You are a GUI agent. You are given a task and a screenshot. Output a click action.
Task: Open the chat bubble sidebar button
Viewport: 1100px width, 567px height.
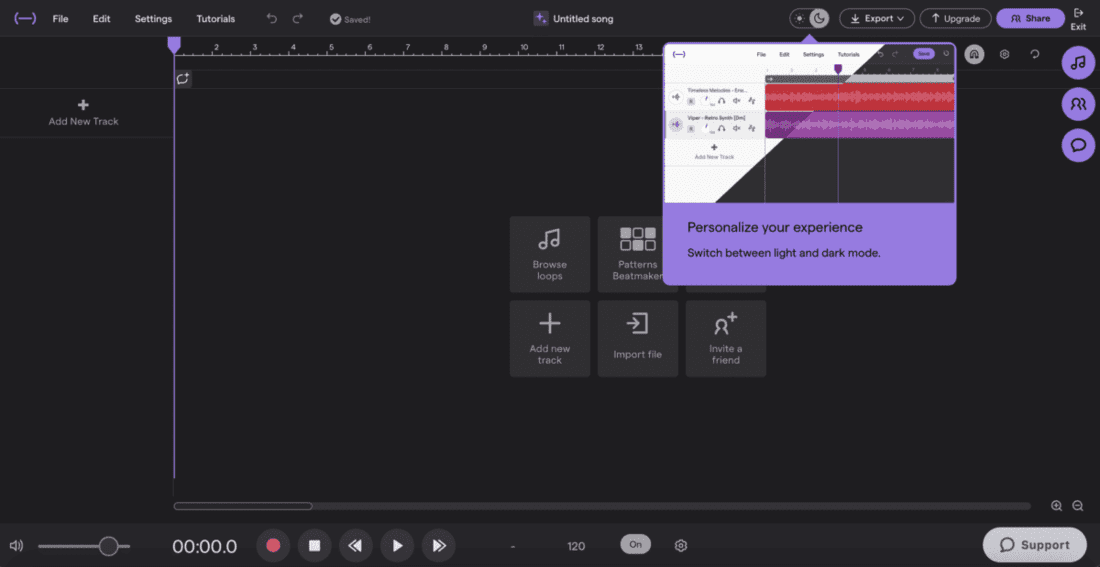point(1078,145)
